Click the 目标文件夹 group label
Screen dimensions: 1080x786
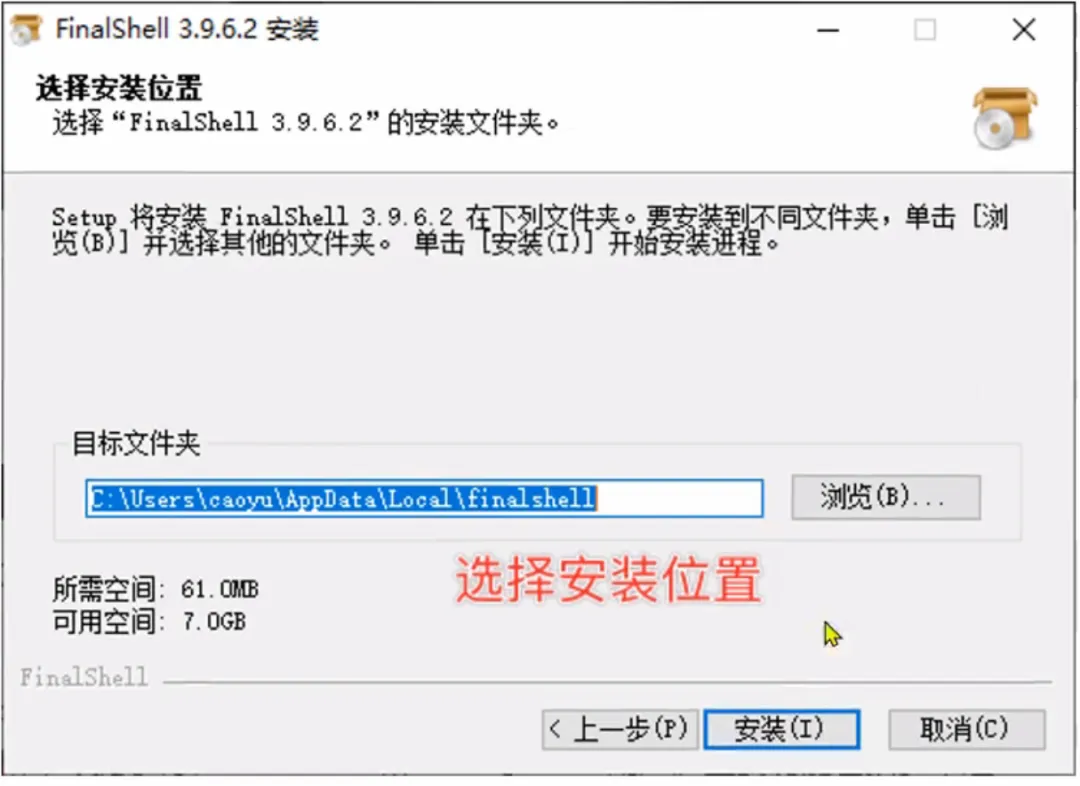[136, 443]
